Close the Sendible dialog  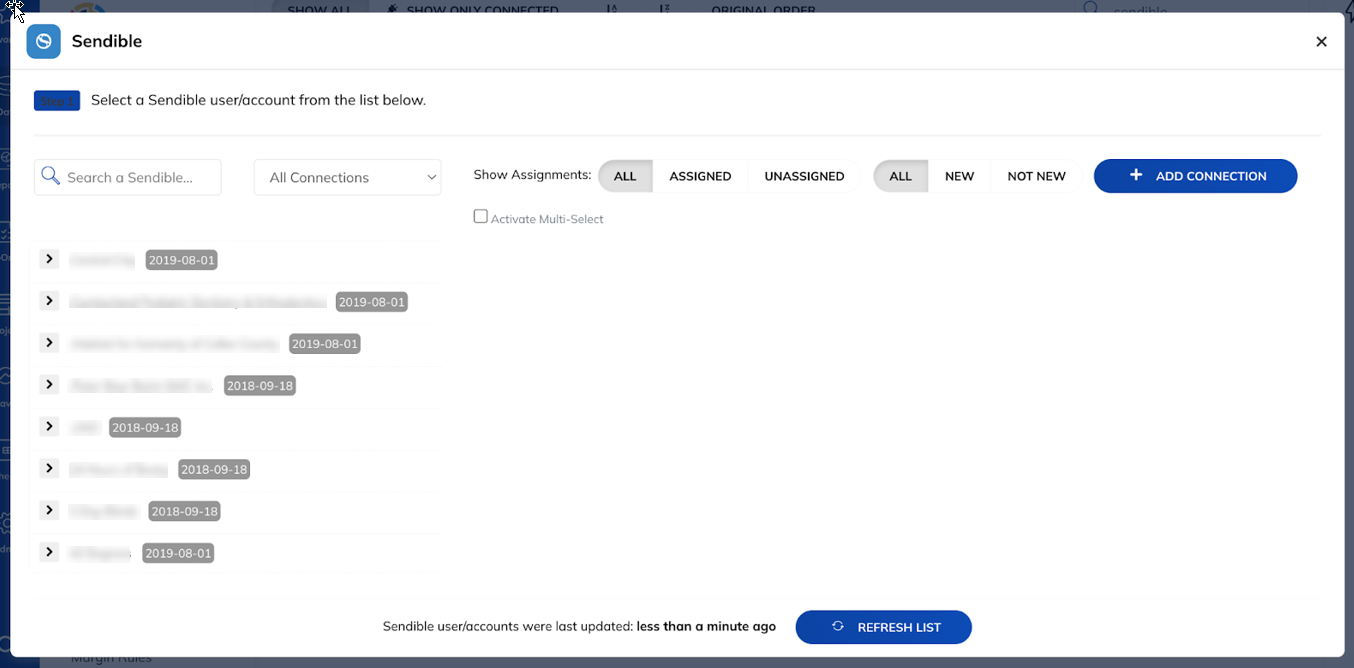[1321, 42]
